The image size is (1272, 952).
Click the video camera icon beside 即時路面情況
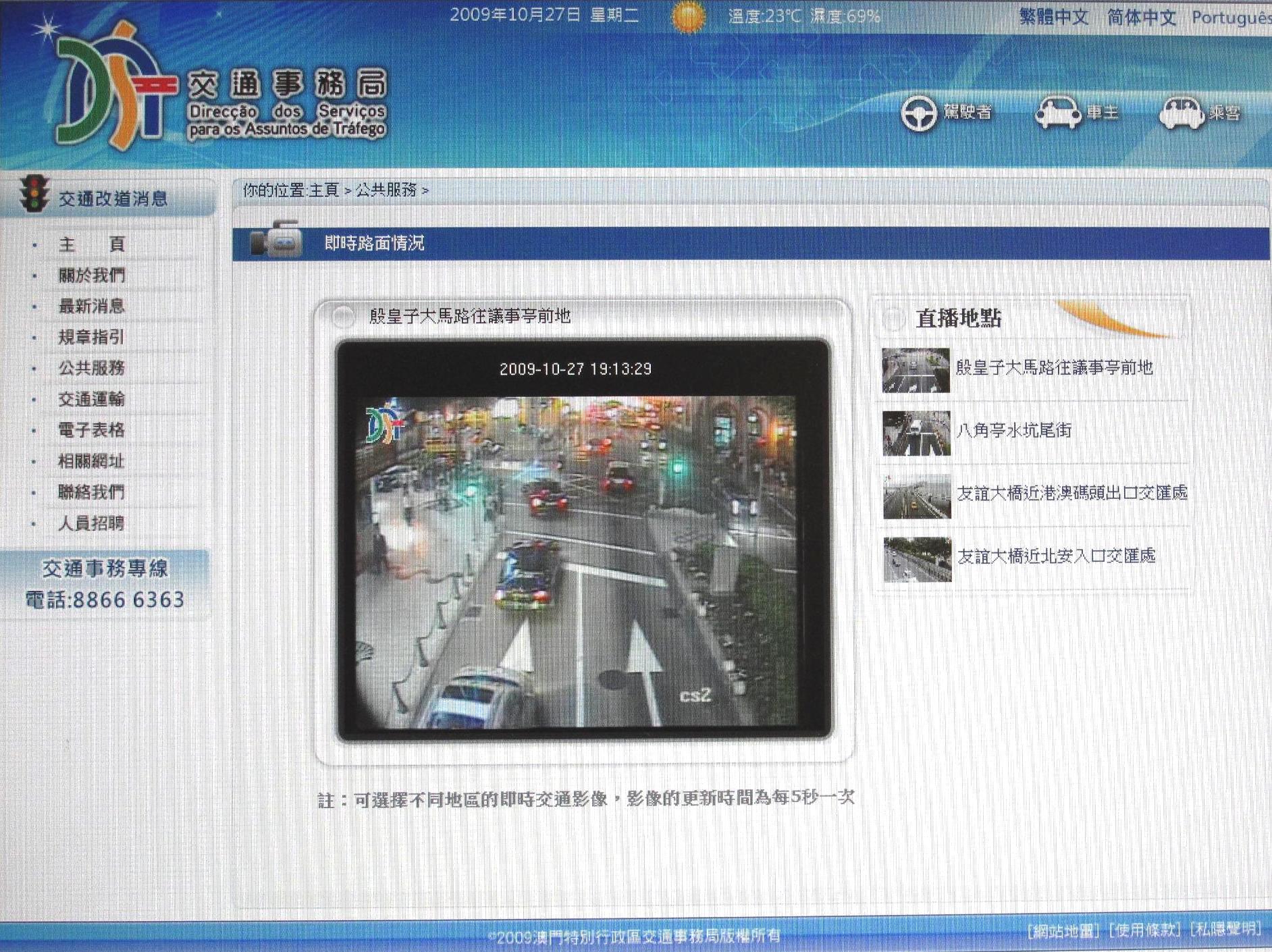(277, 240)
